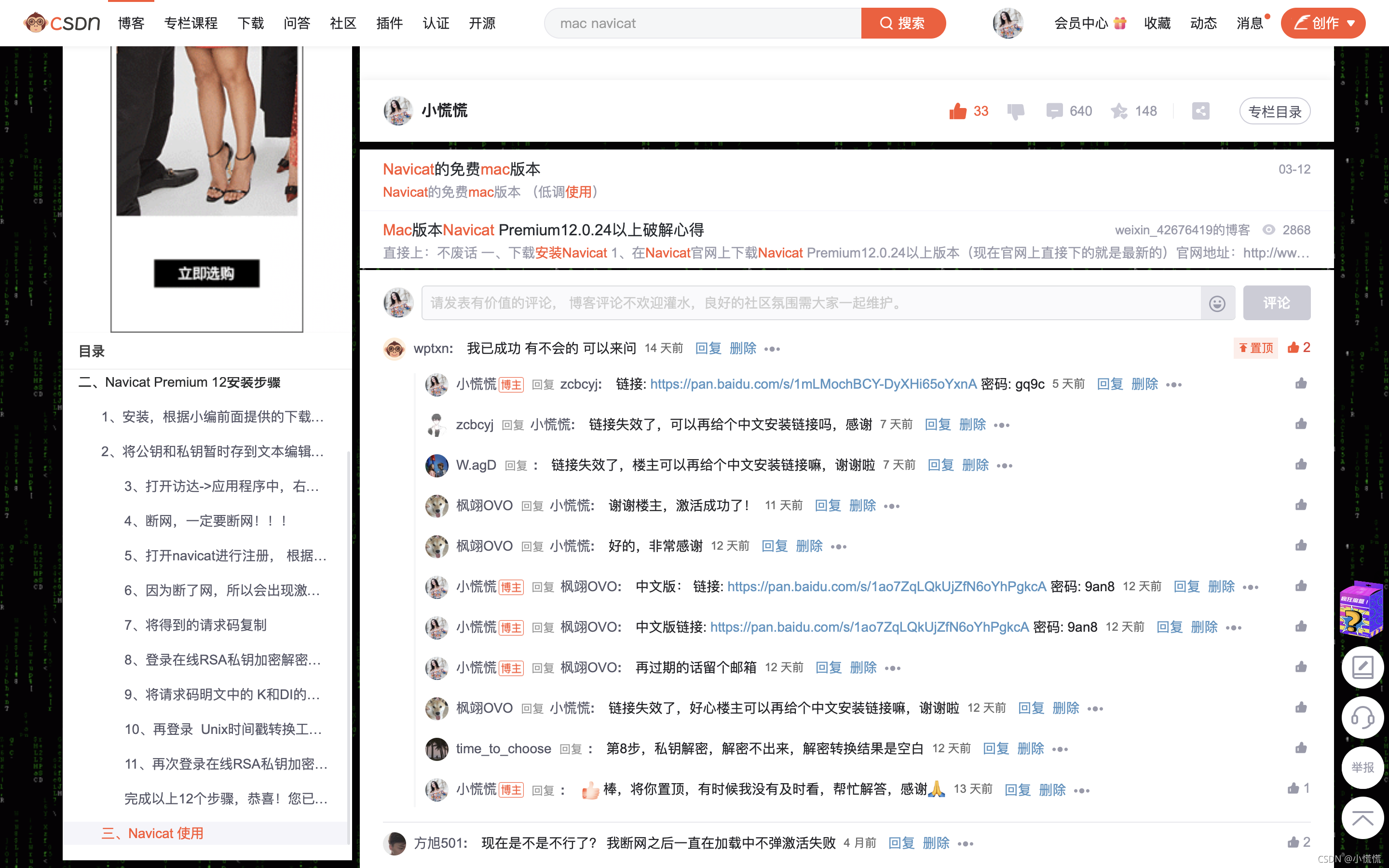Viewport: 1389px width, 868px height.
Task: Open the 博客 nav menu
Action: (132, 23)
